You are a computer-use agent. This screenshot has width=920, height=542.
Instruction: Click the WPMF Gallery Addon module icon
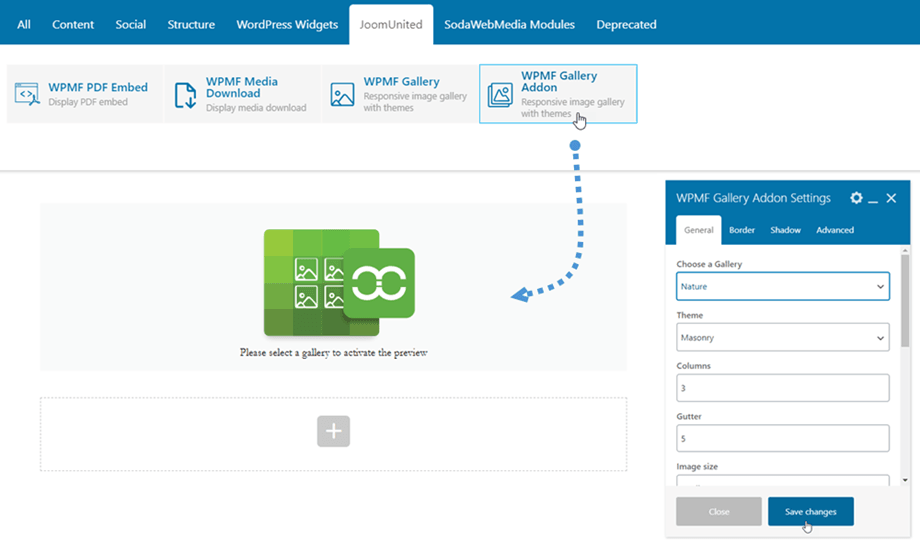click(500, 94)
